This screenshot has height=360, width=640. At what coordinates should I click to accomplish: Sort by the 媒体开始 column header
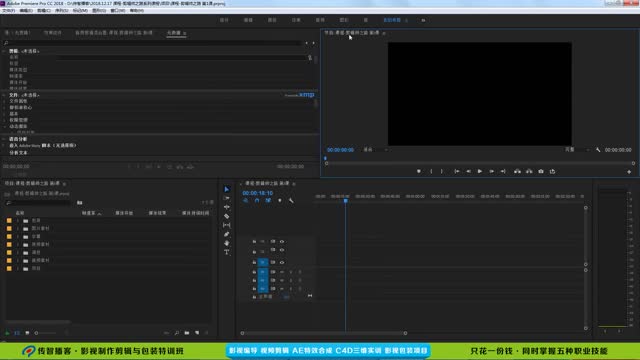coord(124,213)
